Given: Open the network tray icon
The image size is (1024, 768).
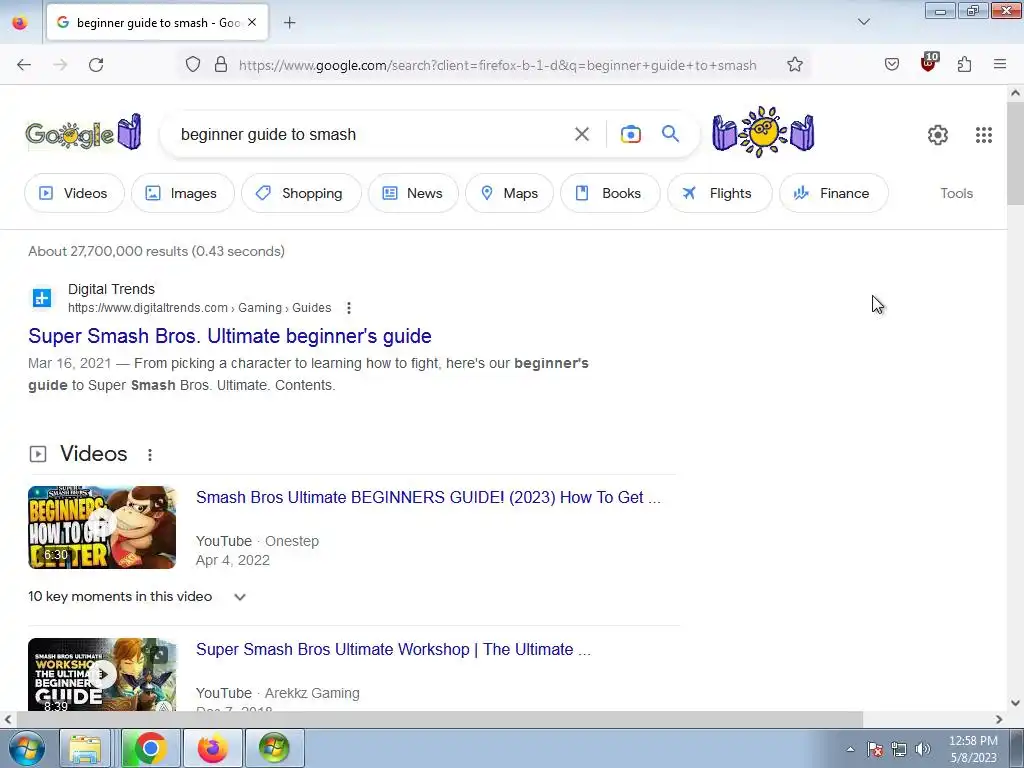Looking at the screenshot, I should click(899, 749).
